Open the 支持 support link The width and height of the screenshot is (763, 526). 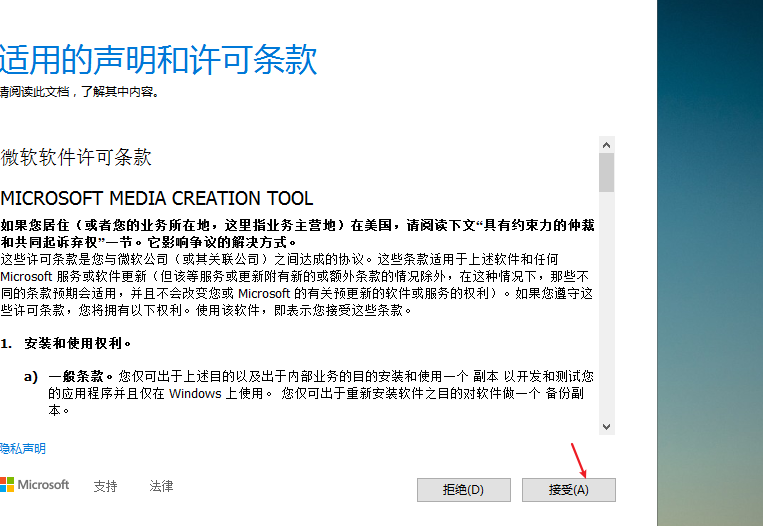(106, 486)
